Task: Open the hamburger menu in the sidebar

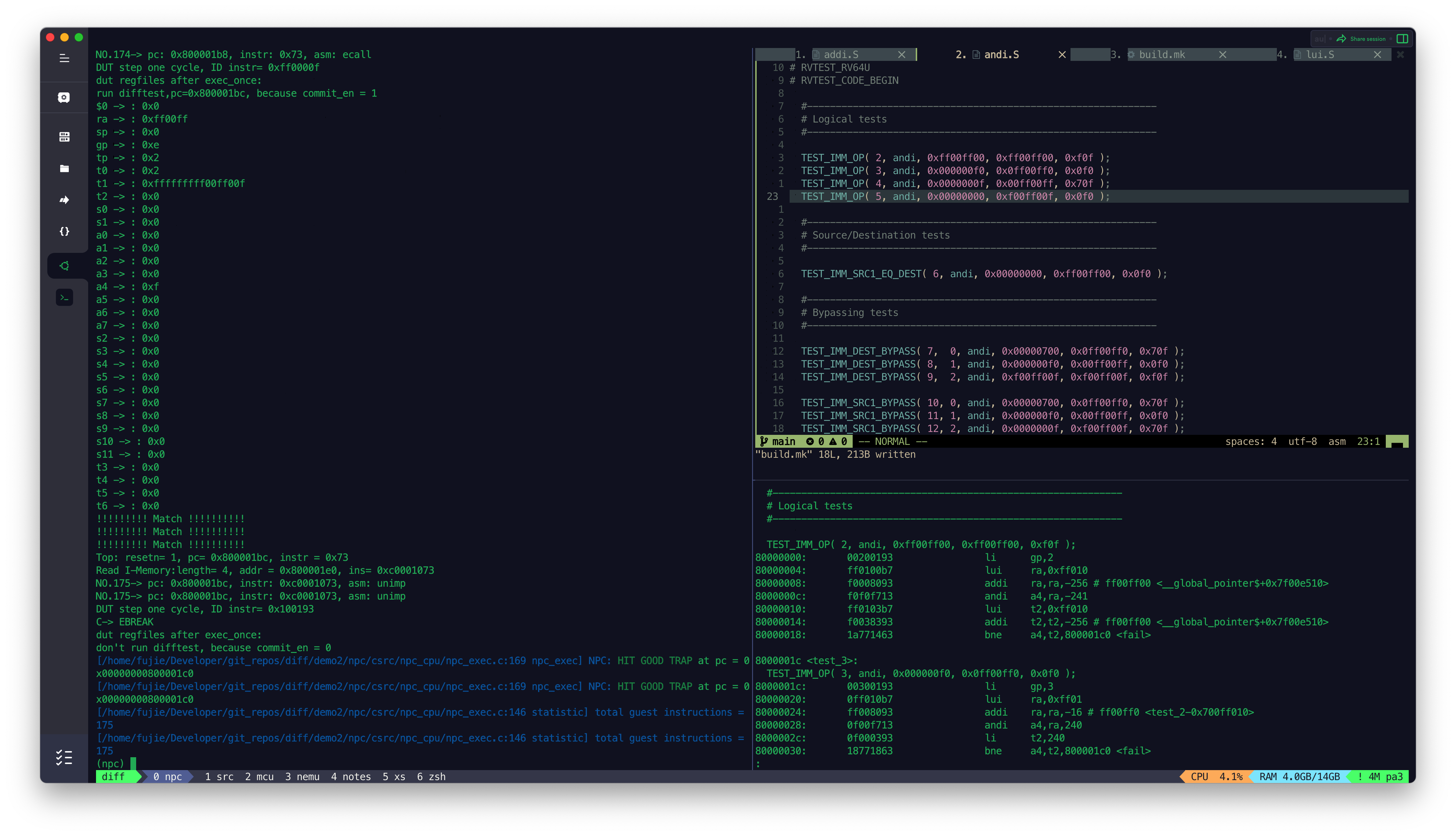Action: (64, 59)
